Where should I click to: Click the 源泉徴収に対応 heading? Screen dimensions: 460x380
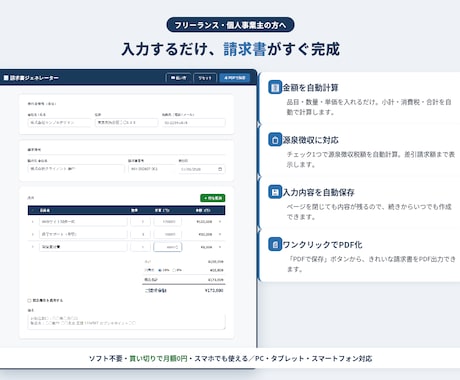tap(310, 140)
